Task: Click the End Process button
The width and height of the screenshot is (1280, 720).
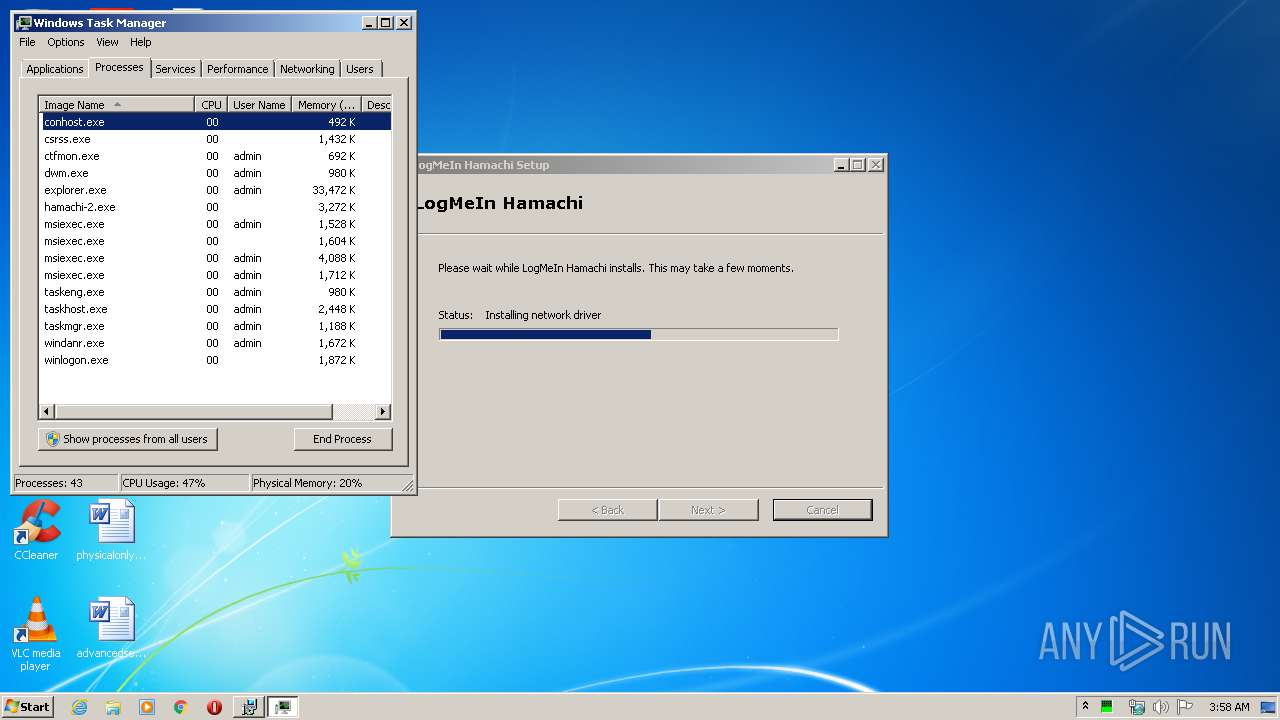Action: [x=343, y=439]
